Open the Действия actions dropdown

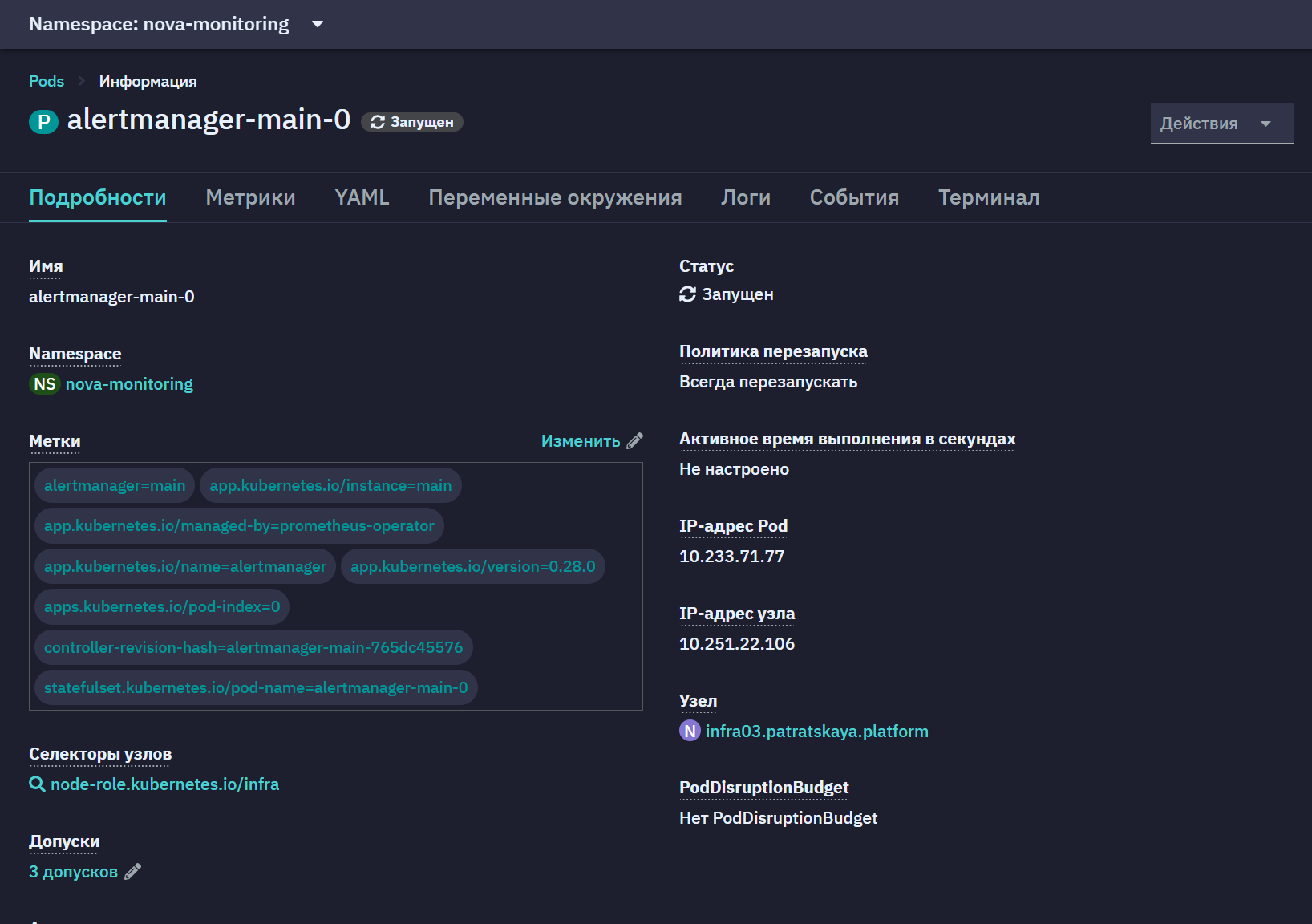click(1221, 124)
